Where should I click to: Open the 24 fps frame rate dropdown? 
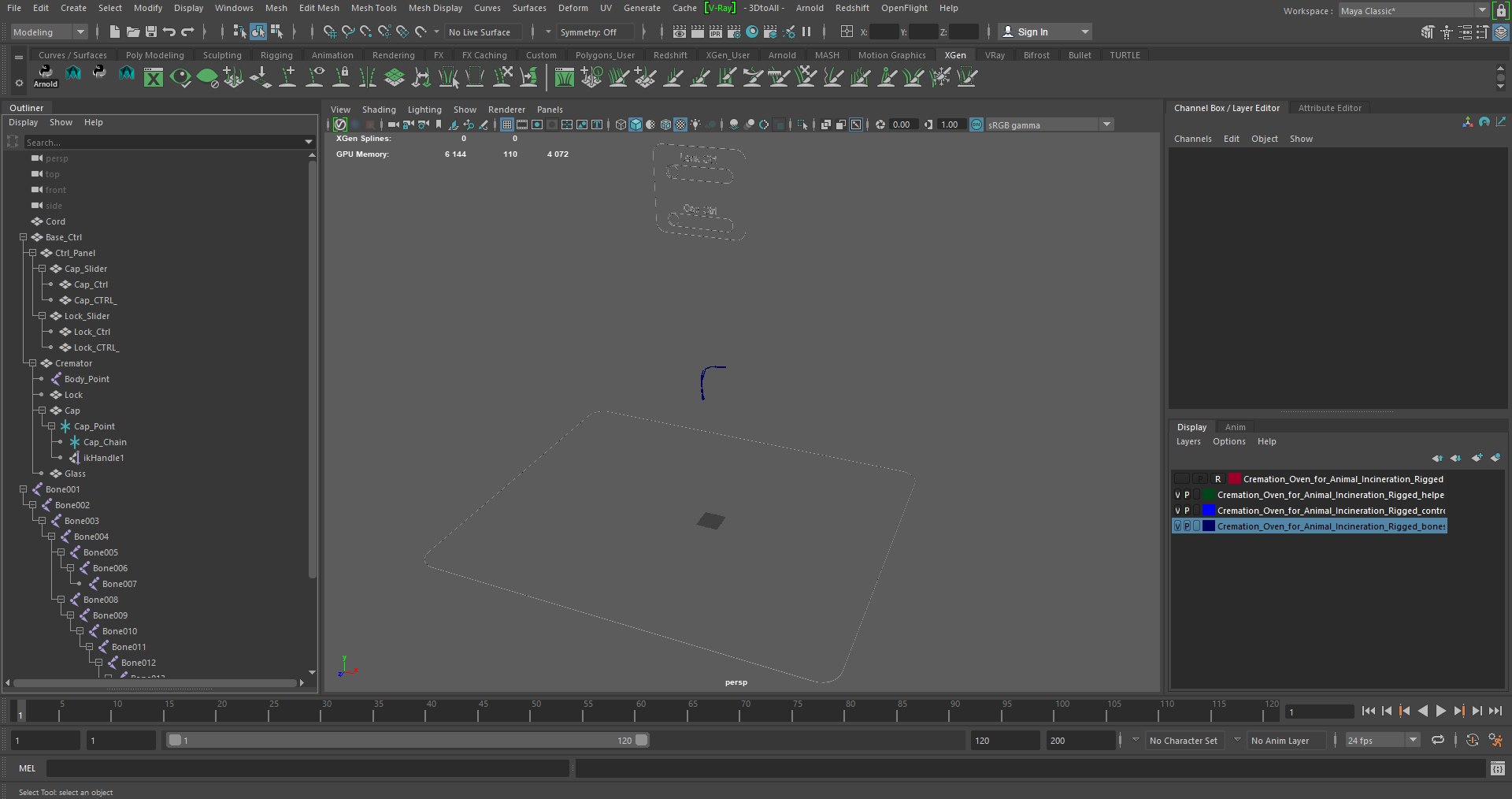click(1382, 741)
